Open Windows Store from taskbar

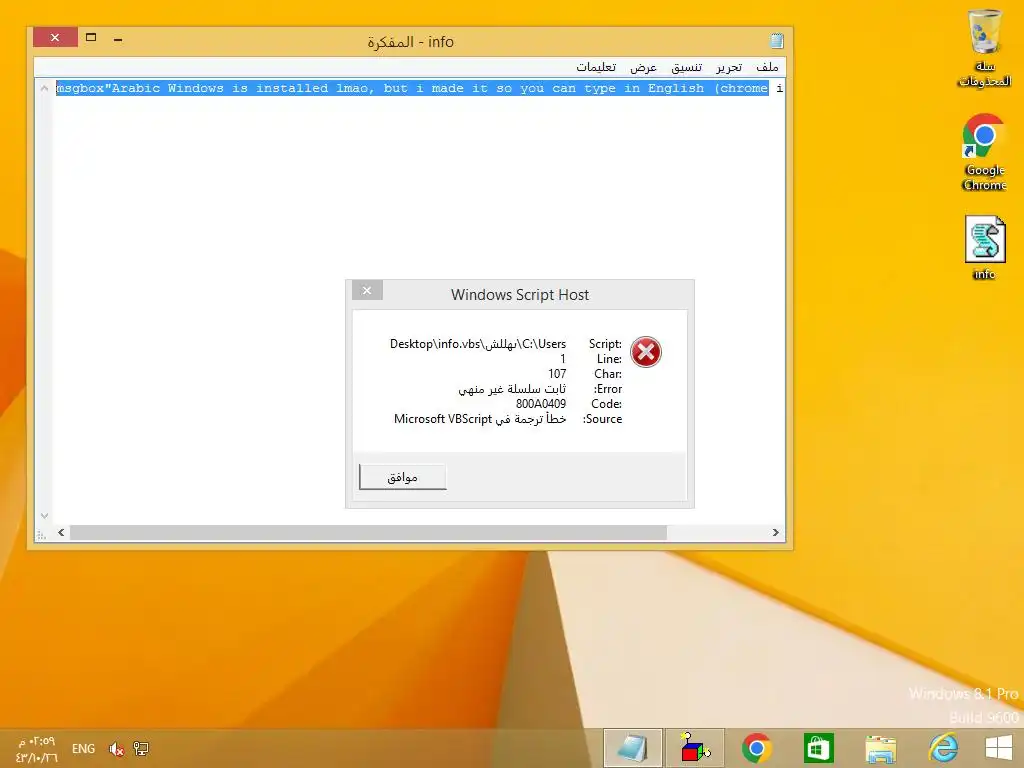(818, 748)
